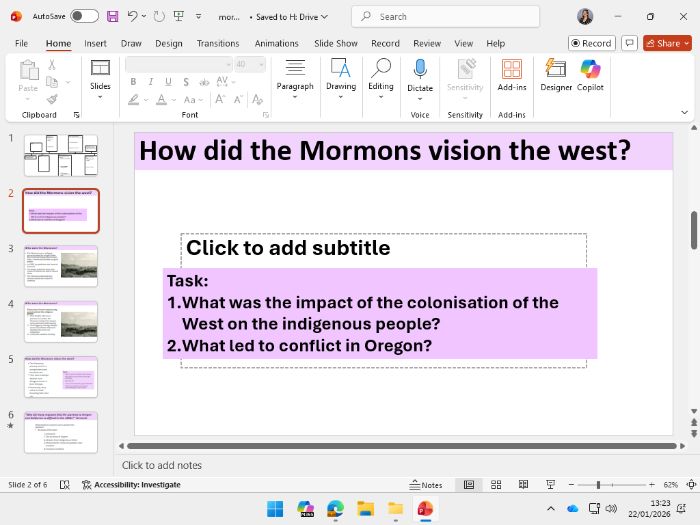Screen dimensions: 700x525
Task: Start presentation from beginning icon
Action: [x=179, y=17]
